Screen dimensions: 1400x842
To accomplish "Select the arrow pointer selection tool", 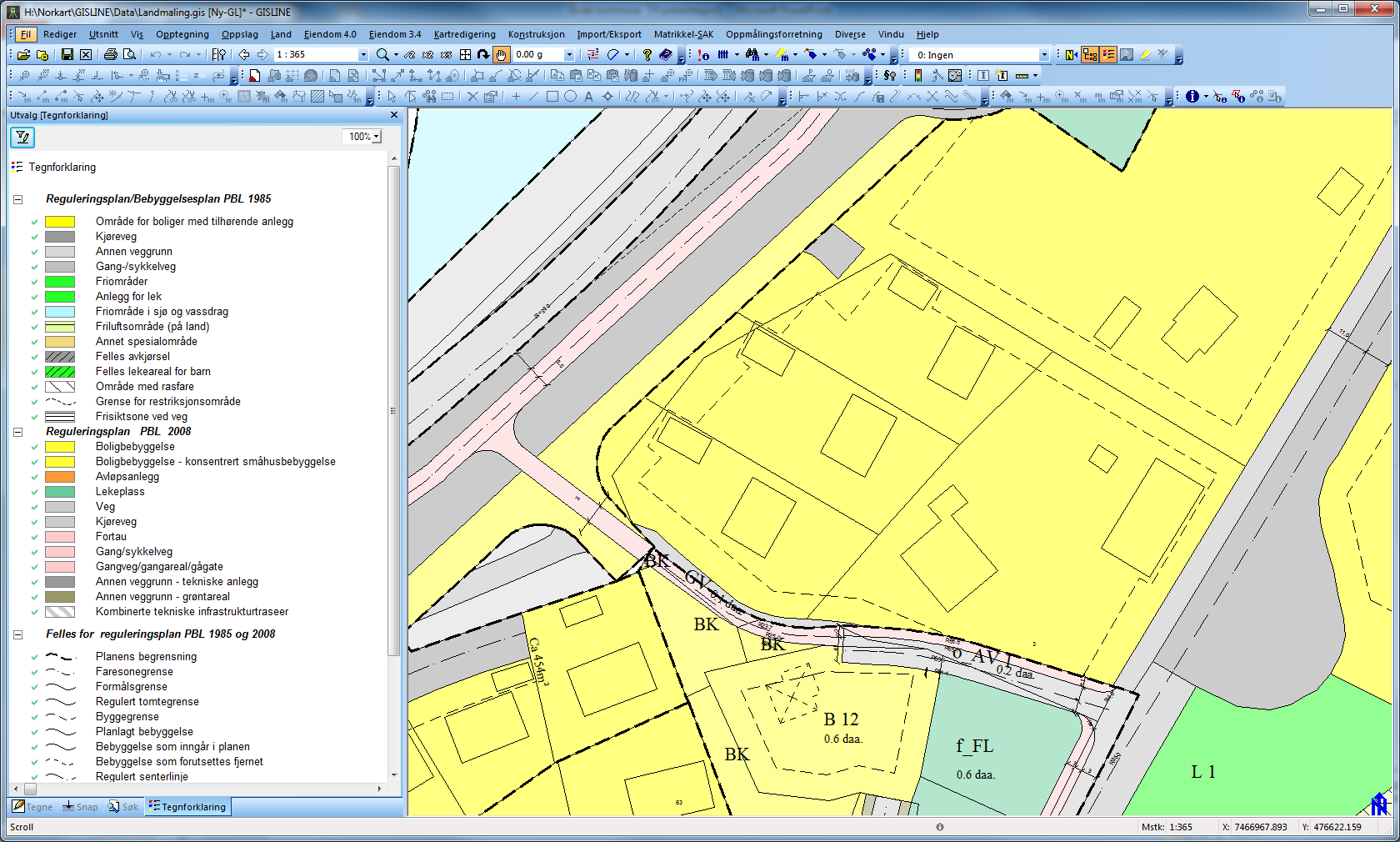I will click(392, 96).
